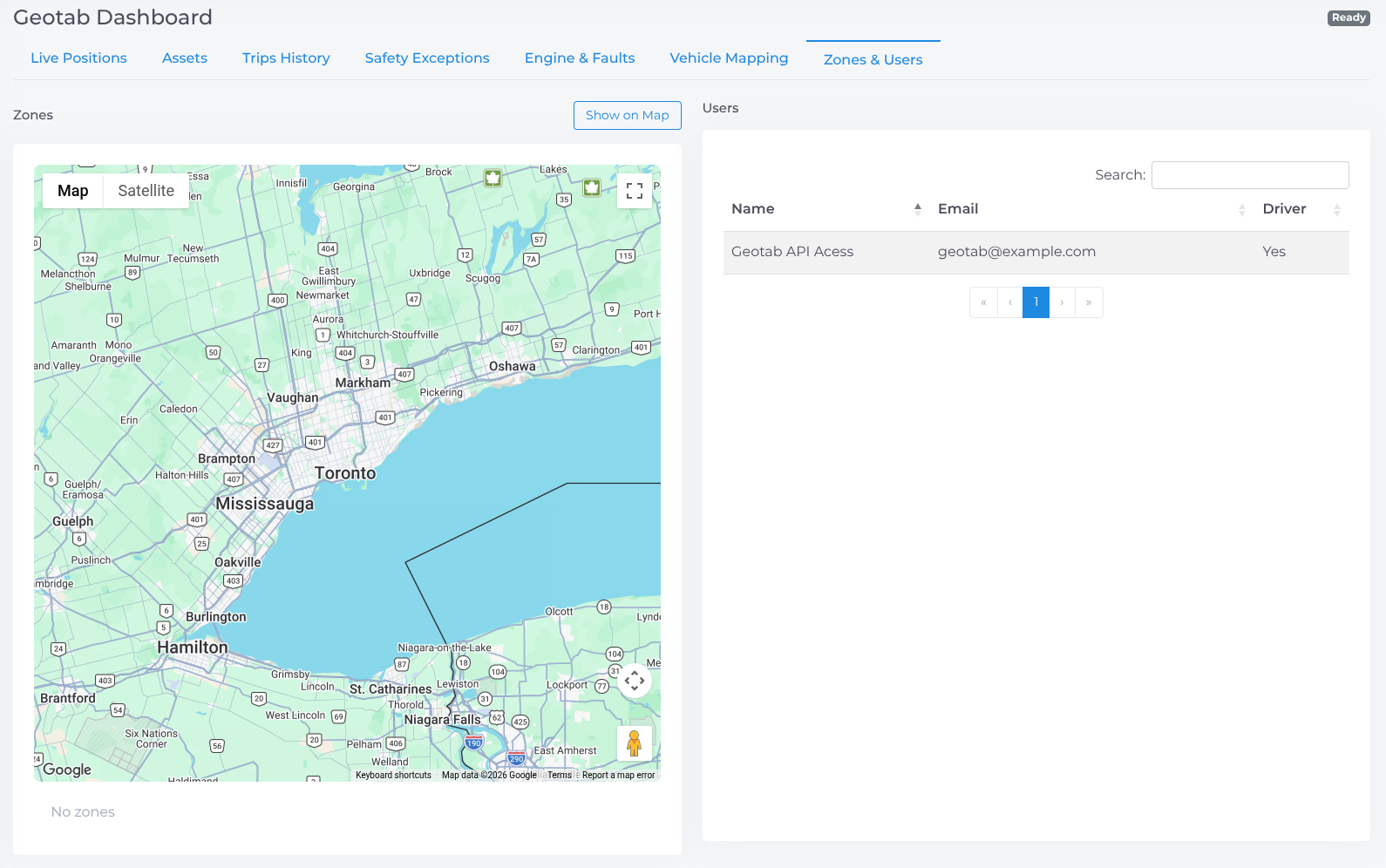The image size is (1386, 868).
Task: Open the Vehicle Mapping tab
Action: (729, 58)
